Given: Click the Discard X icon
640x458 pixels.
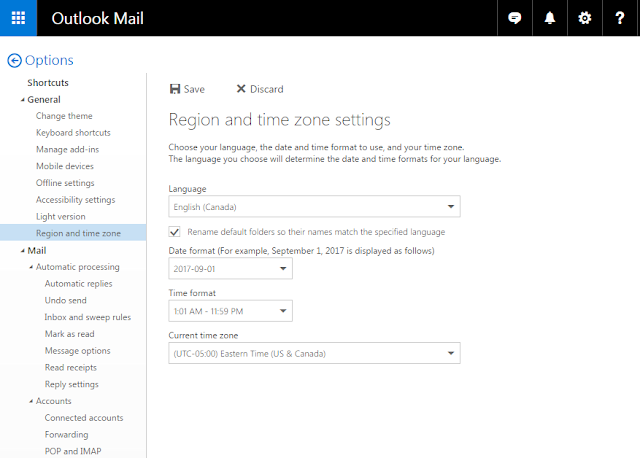Looking at the screenshot, I should coord(241,89).
